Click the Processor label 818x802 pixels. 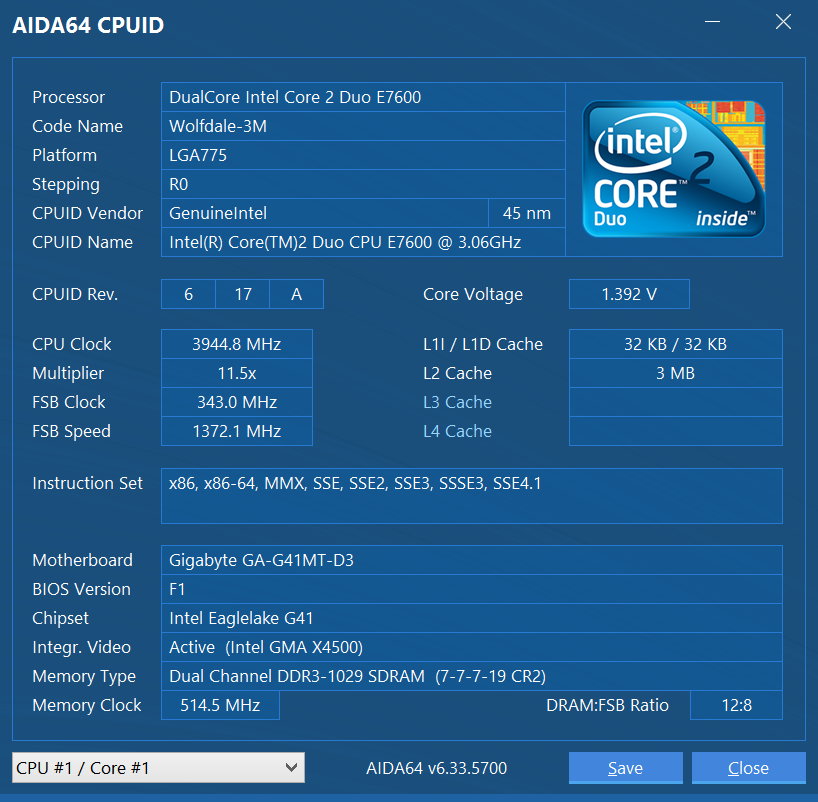click(68, 97)
